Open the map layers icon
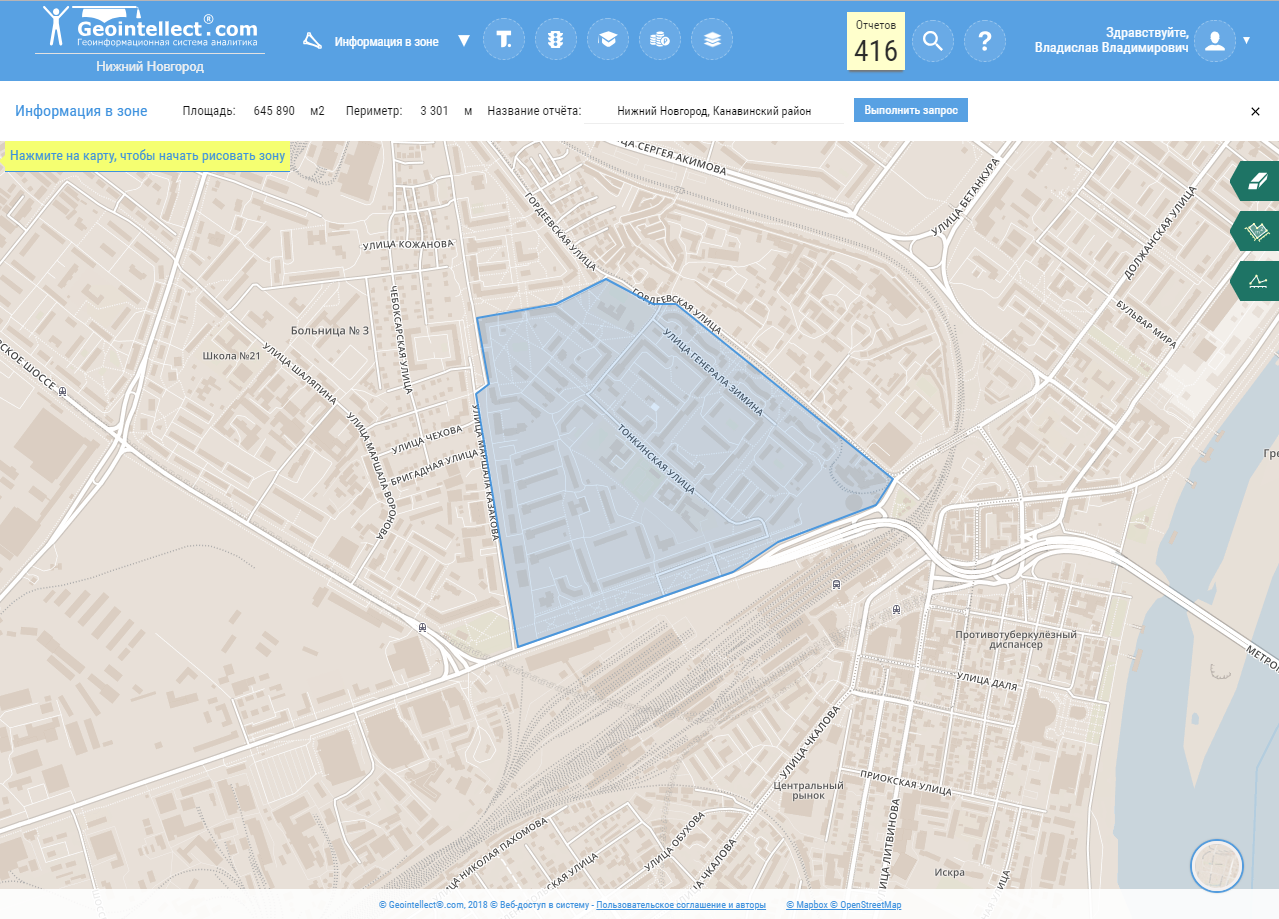1279x919 pixels. [712, 41]
